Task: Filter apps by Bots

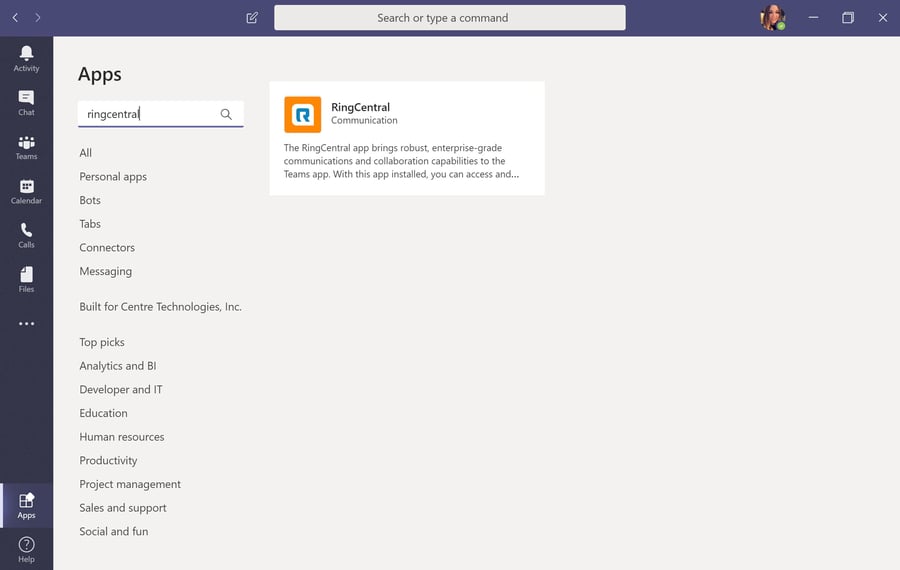Action: click(x=90, y=200)
